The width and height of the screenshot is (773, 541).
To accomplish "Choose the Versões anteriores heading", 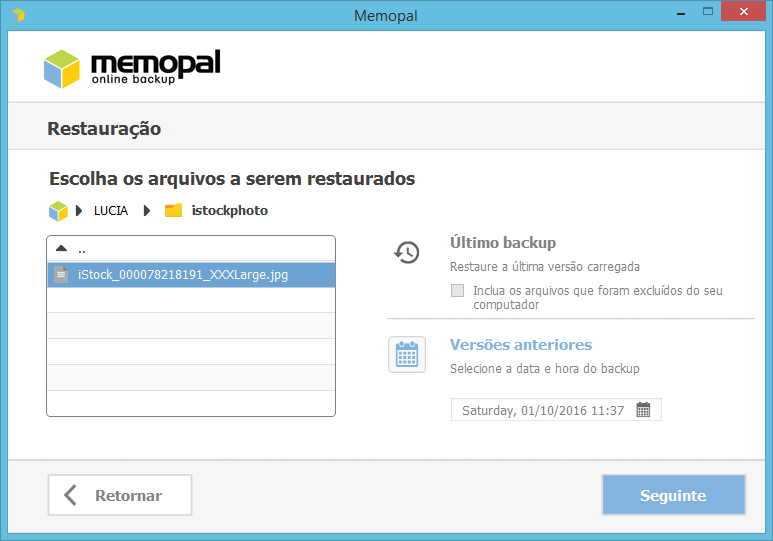I will (521, 345).
